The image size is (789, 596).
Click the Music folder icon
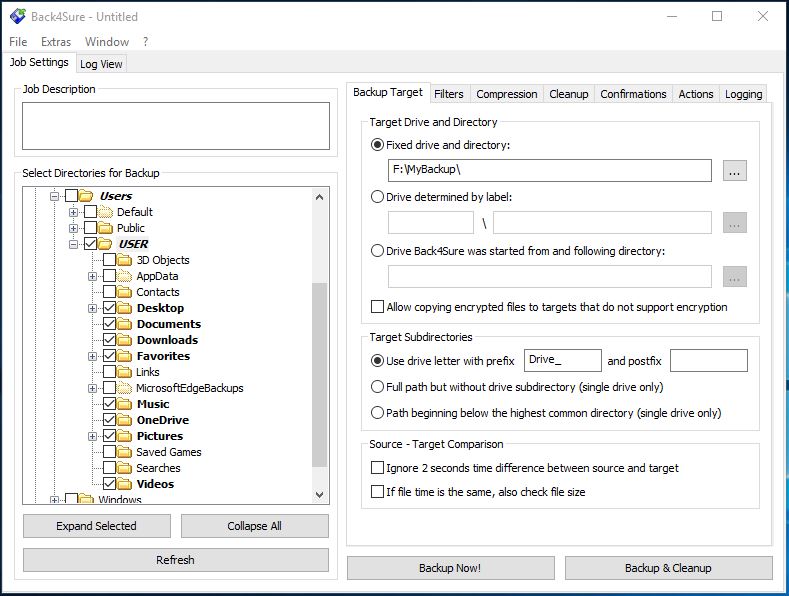point(124,404)
